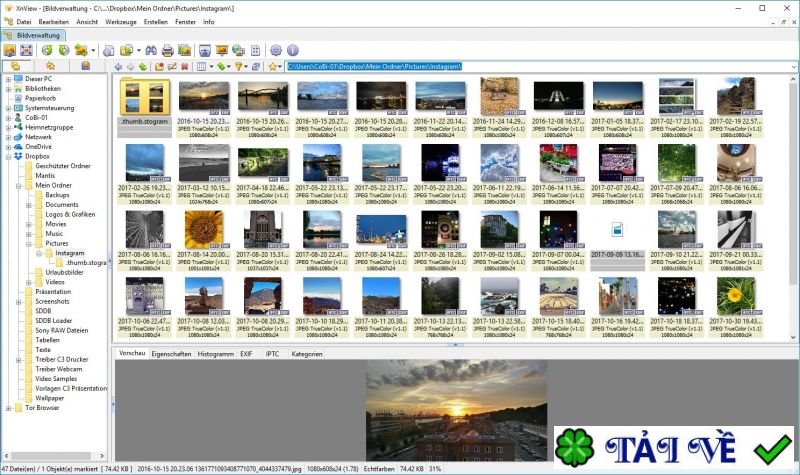Select the Screenshots folder in tree
Image resolution: width=800 pixels, height=475 pixels.
(52, 301)
